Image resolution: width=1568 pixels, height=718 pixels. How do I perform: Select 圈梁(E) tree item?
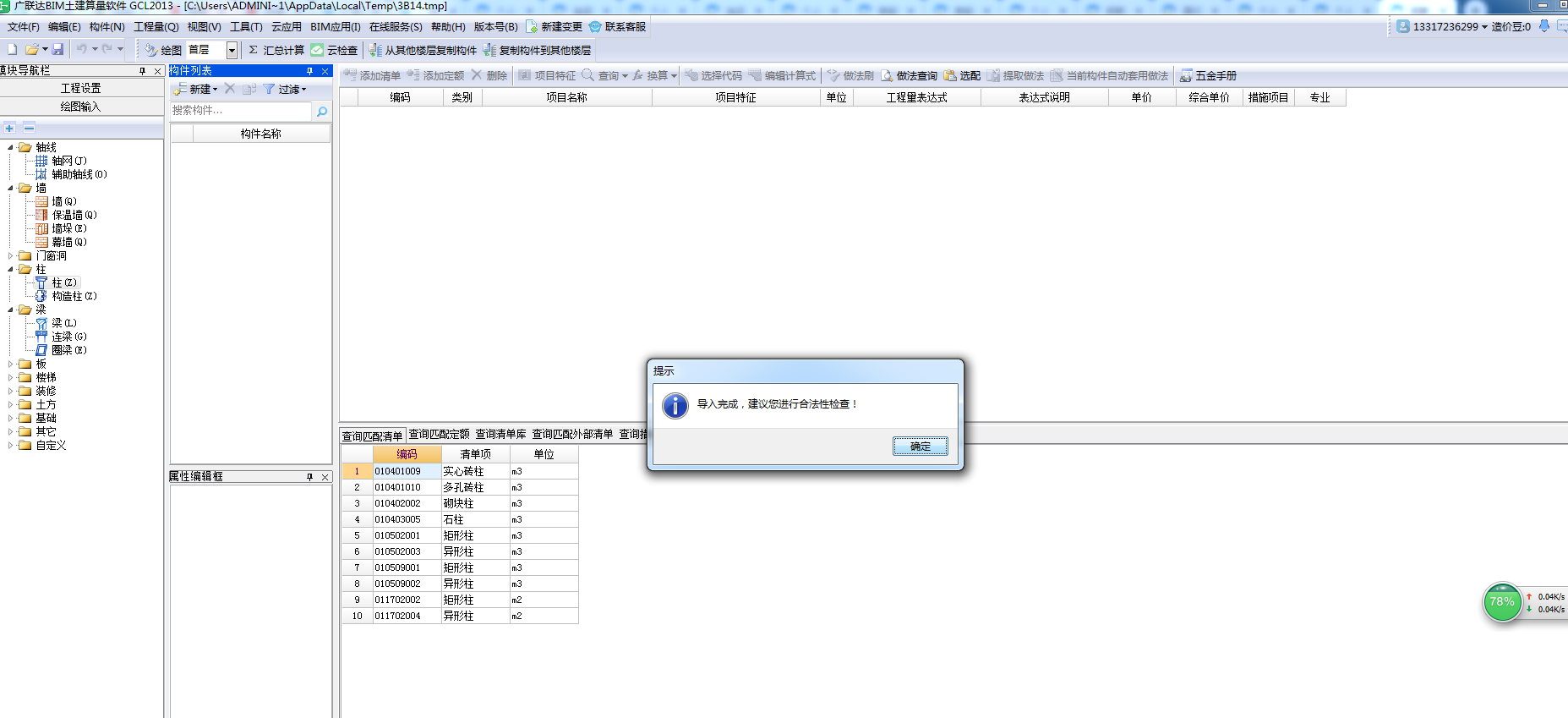pos(68,350)
